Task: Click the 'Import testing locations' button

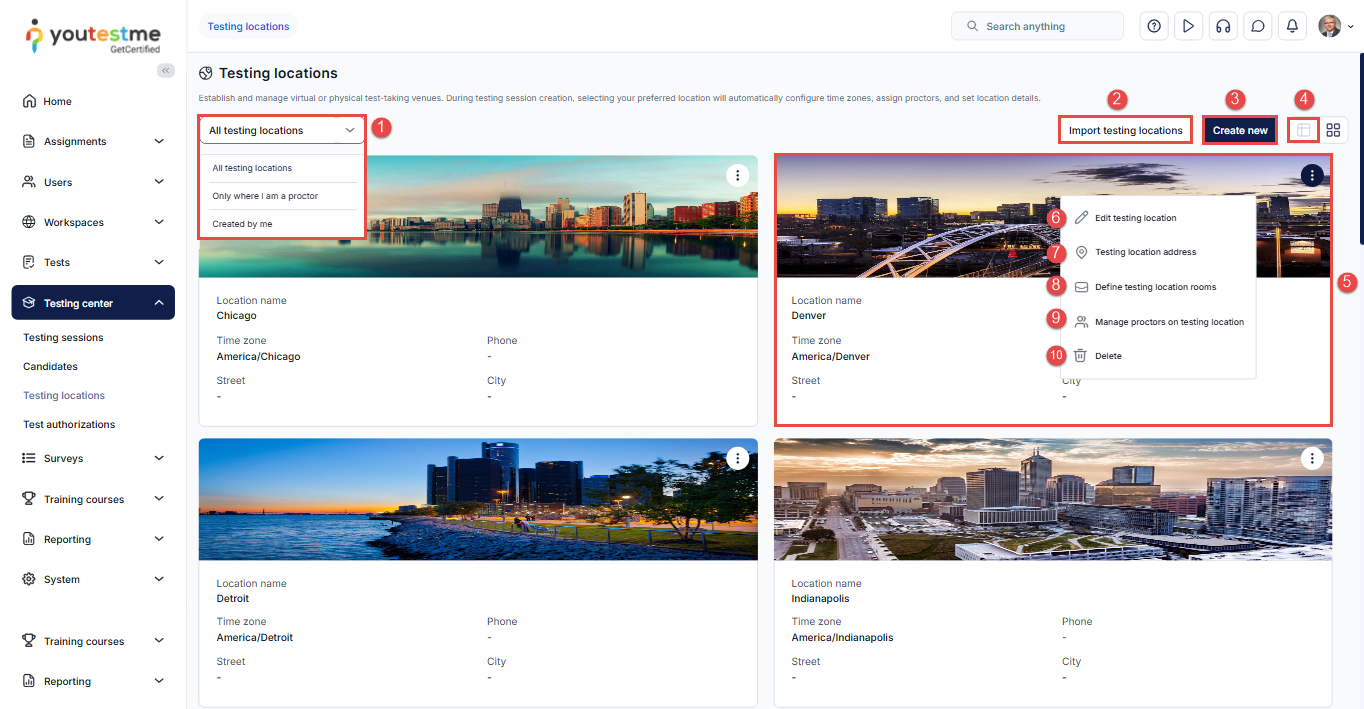Action: pos(1125,130)
